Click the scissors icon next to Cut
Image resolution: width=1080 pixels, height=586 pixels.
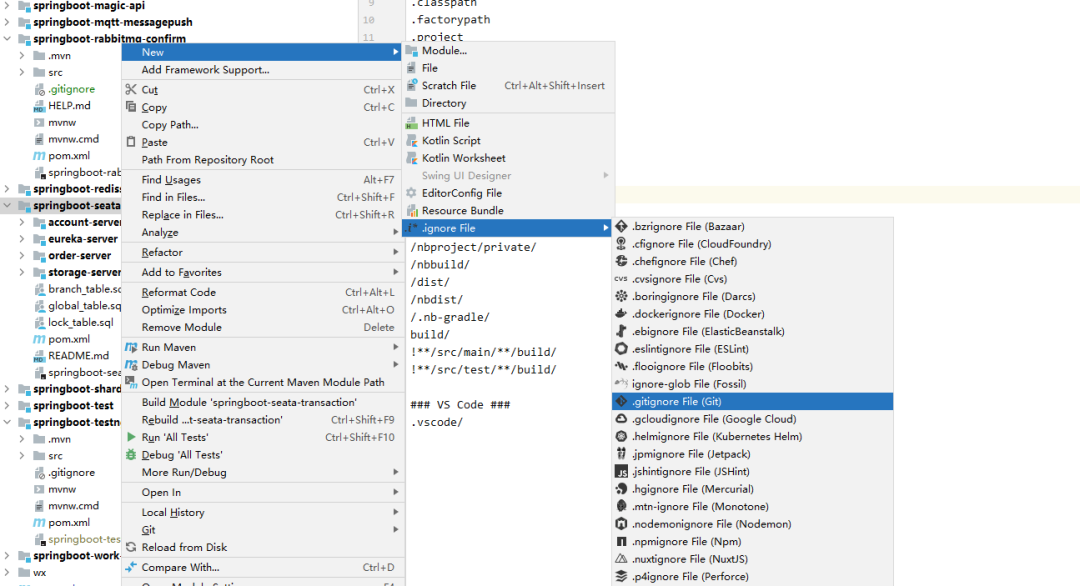[131, 90]
